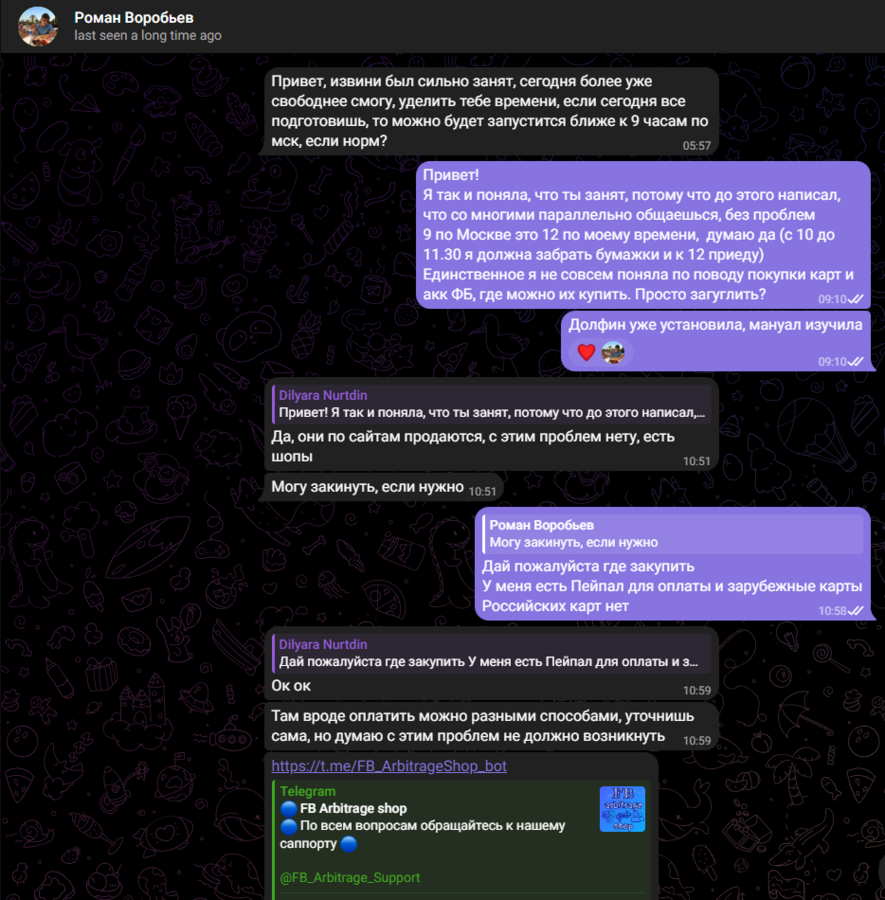Click the red heart reaction
885x900 pixels.
586,352
